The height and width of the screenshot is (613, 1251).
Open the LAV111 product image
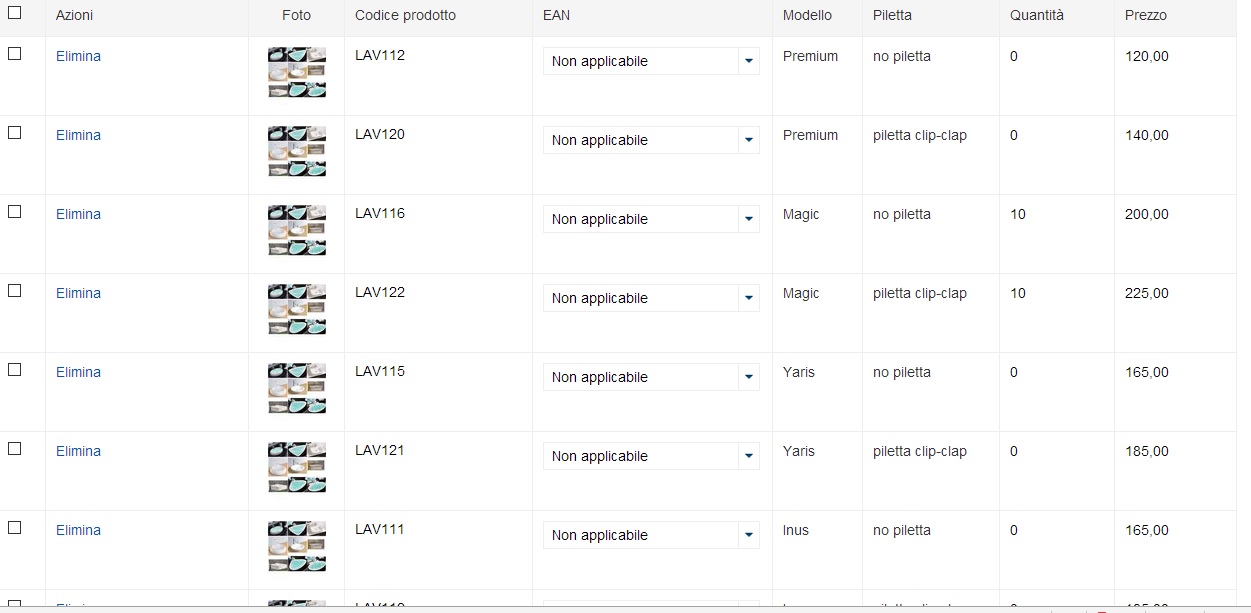pyautogui.click(x=297, y=546)
